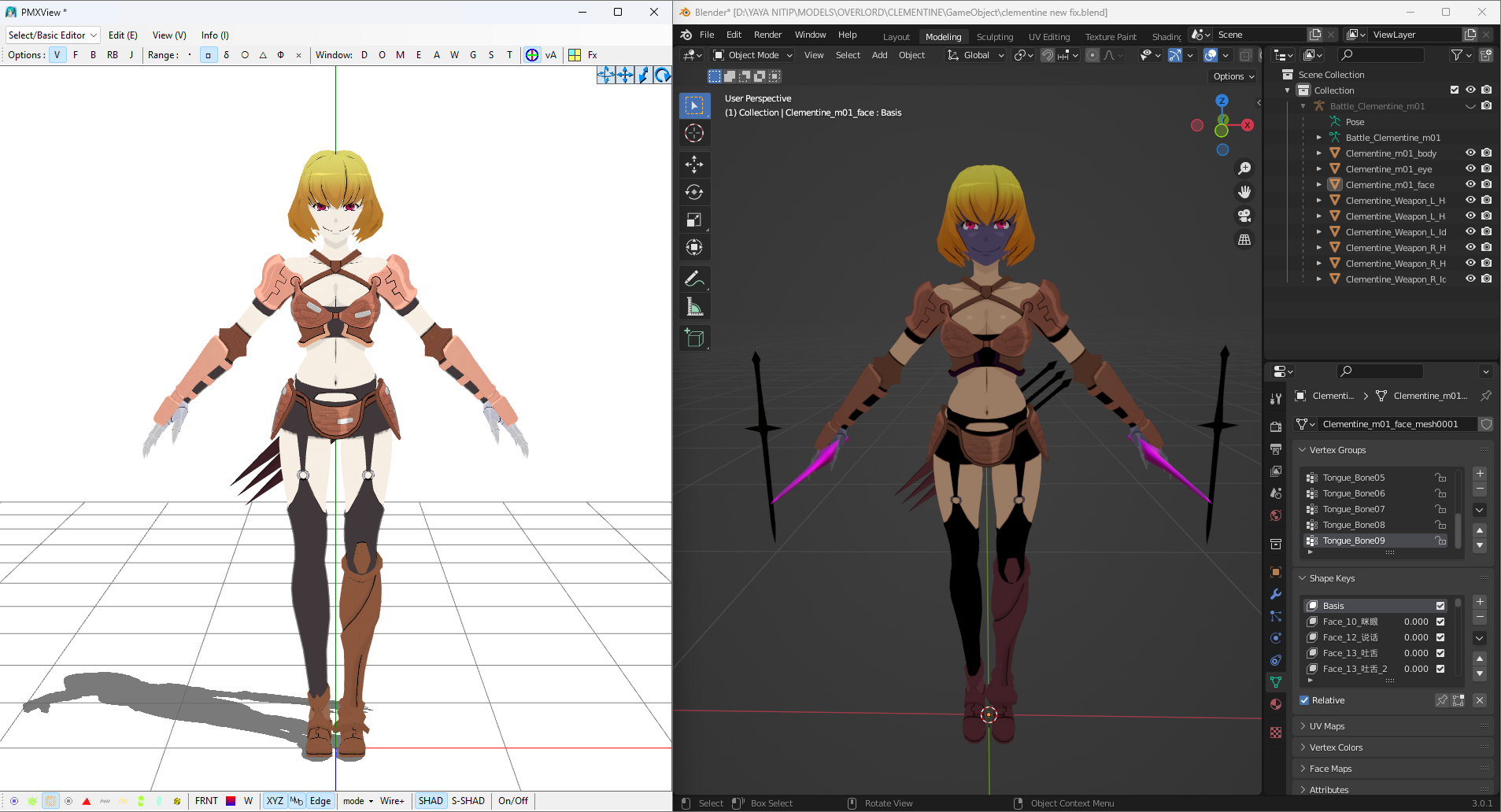Click red triangle icon in PMXView bottom bar
The image size is (1501, 812).
87,801
